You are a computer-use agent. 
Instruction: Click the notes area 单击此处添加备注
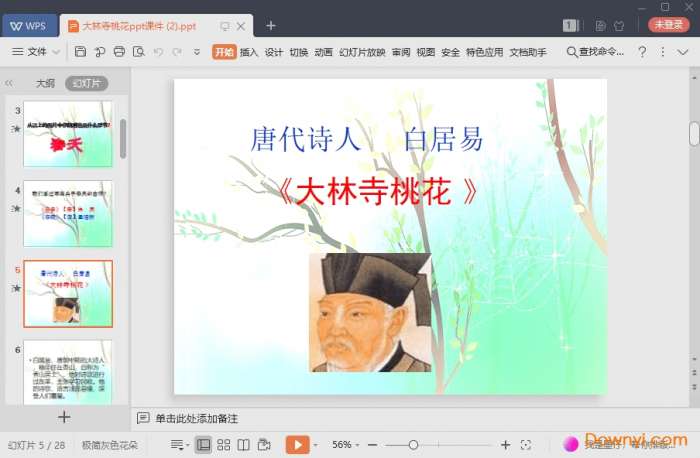pyautogui.click(x=196, y=418)
